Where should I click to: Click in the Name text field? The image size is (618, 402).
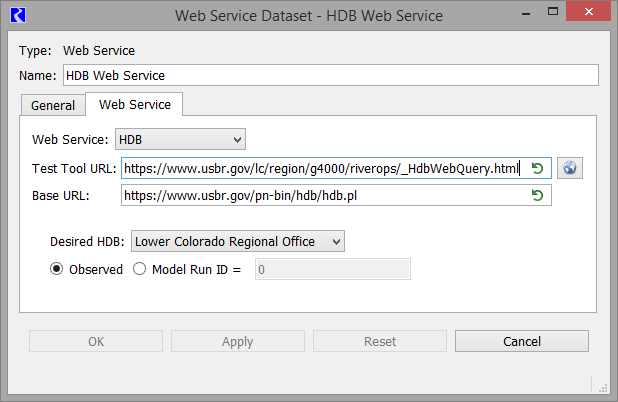(330, 75)
